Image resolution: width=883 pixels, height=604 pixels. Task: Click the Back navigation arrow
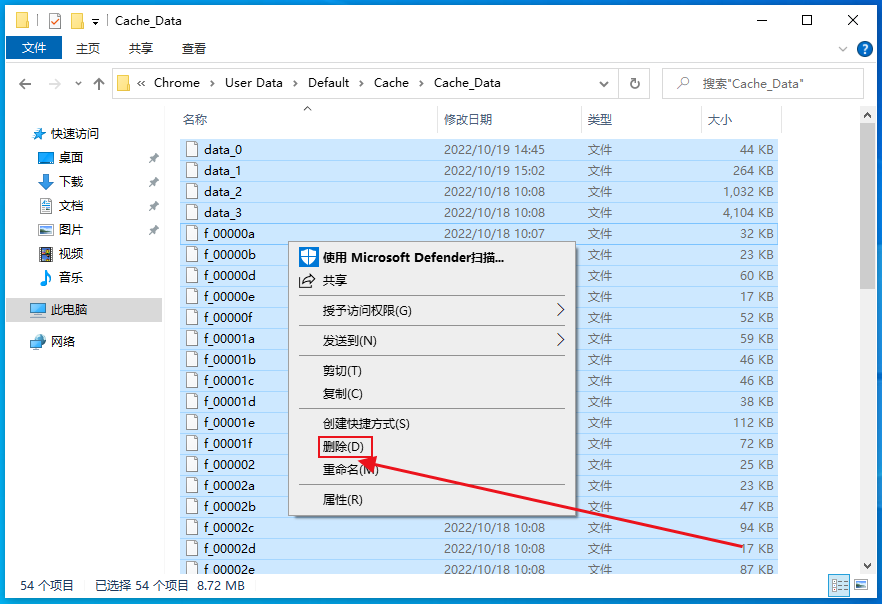point(25,84)
